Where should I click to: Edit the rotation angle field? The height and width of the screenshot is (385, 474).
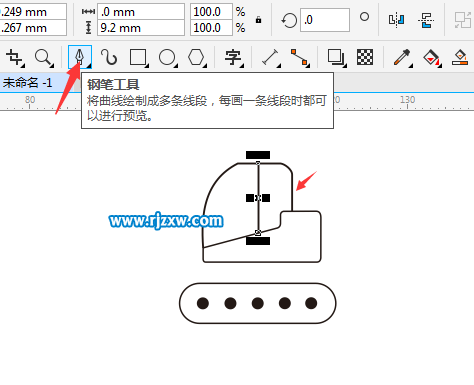325,20
